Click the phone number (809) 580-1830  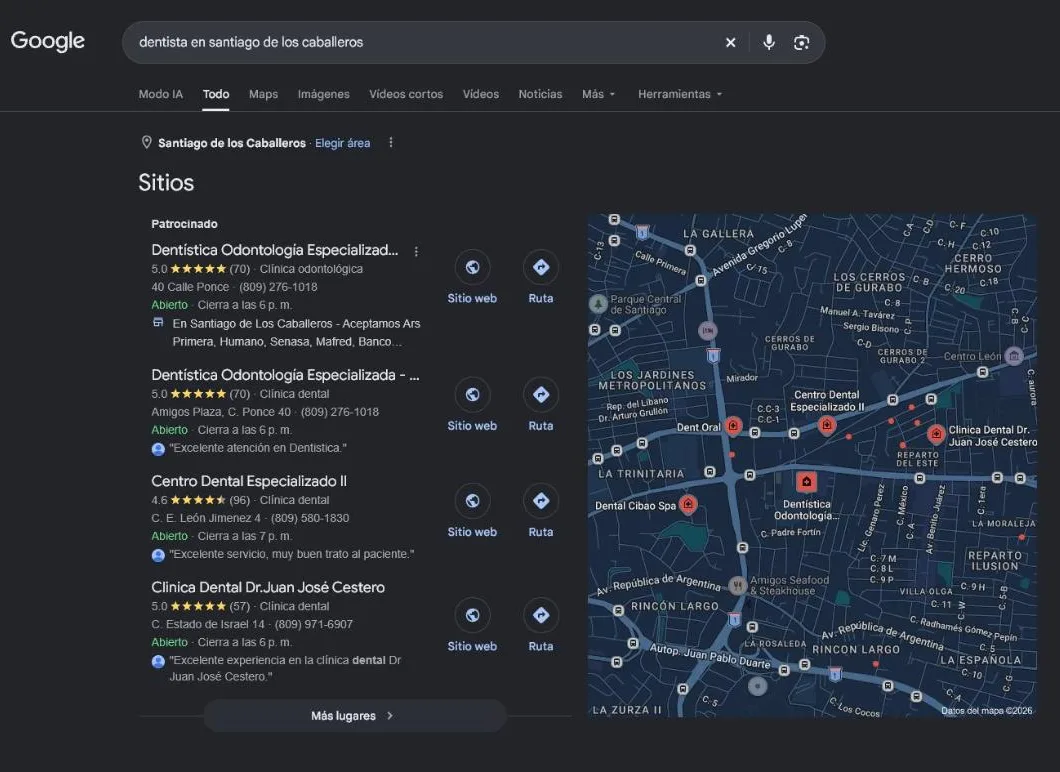[x=310, y=518]
